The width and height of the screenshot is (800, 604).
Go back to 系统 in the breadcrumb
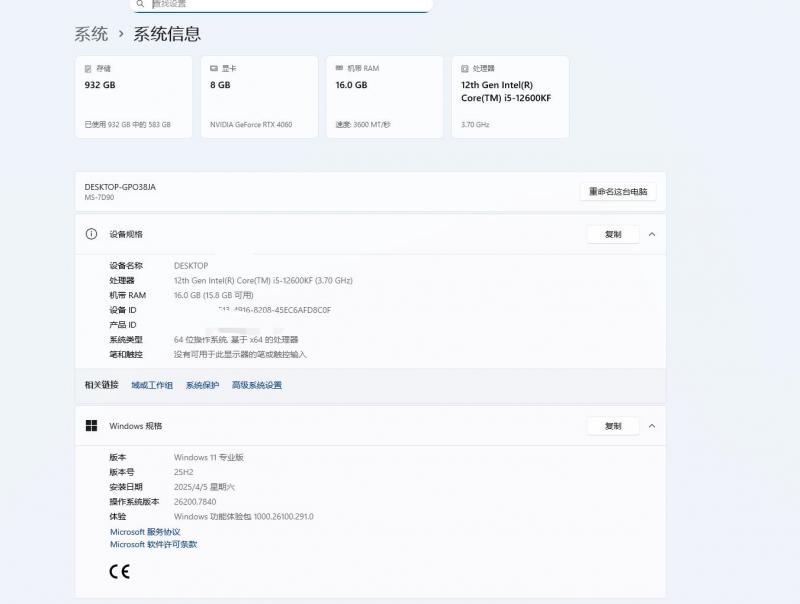91,34
